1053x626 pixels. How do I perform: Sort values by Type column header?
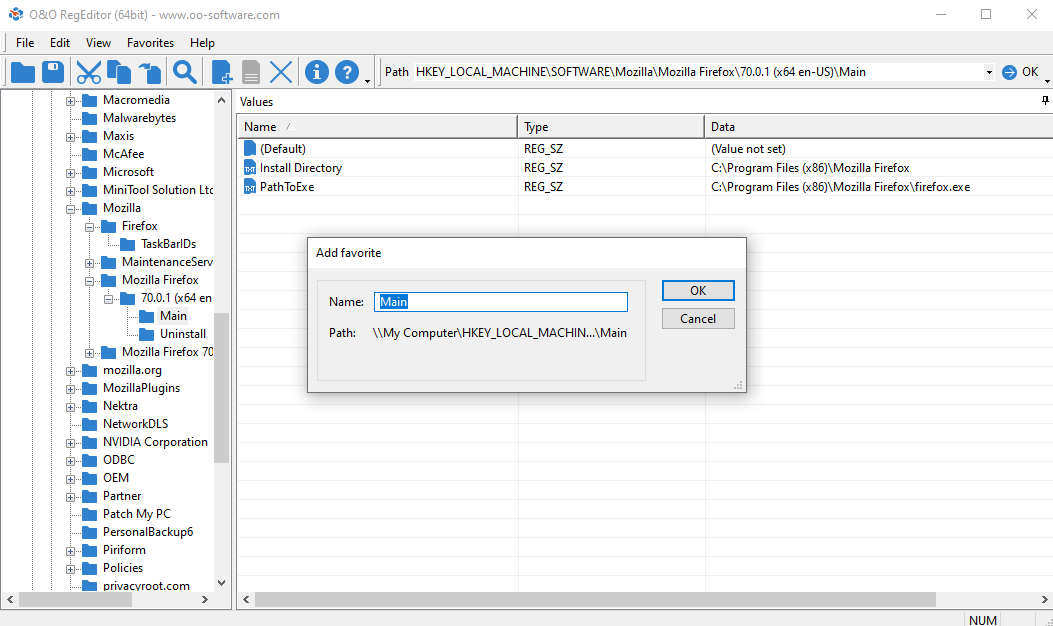[x=610, y=126]
